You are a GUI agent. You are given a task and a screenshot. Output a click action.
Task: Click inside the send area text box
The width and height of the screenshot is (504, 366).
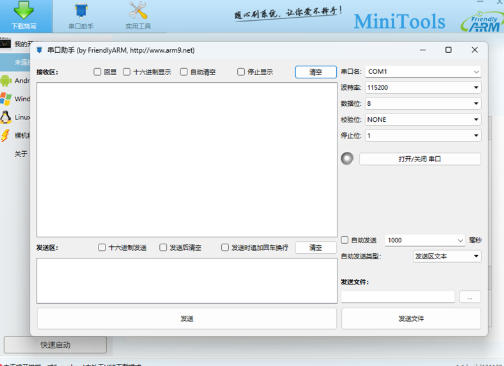click(187, 281)
